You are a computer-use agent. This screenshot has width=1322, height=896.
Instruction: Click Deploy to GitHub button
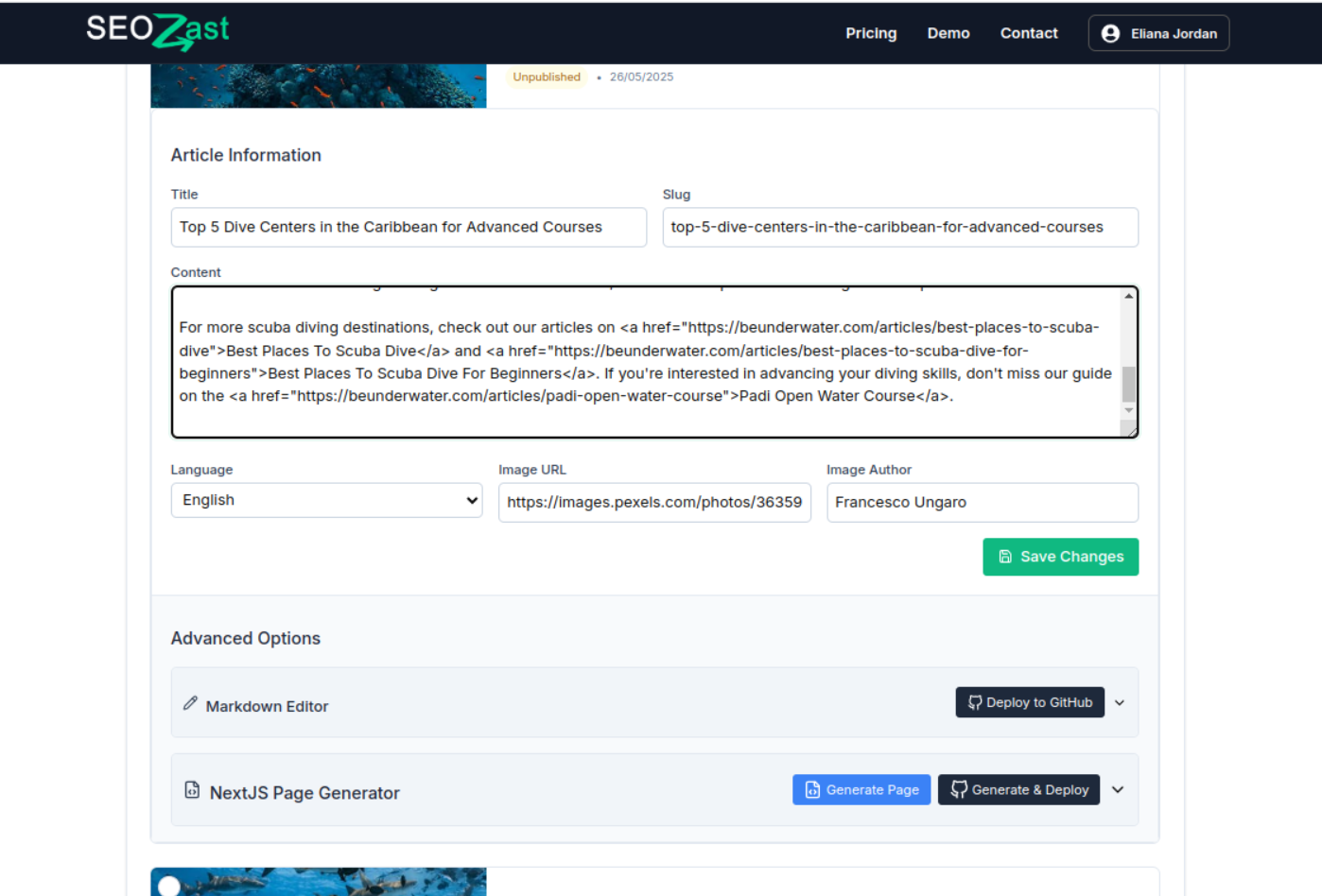pos(1030,702)
